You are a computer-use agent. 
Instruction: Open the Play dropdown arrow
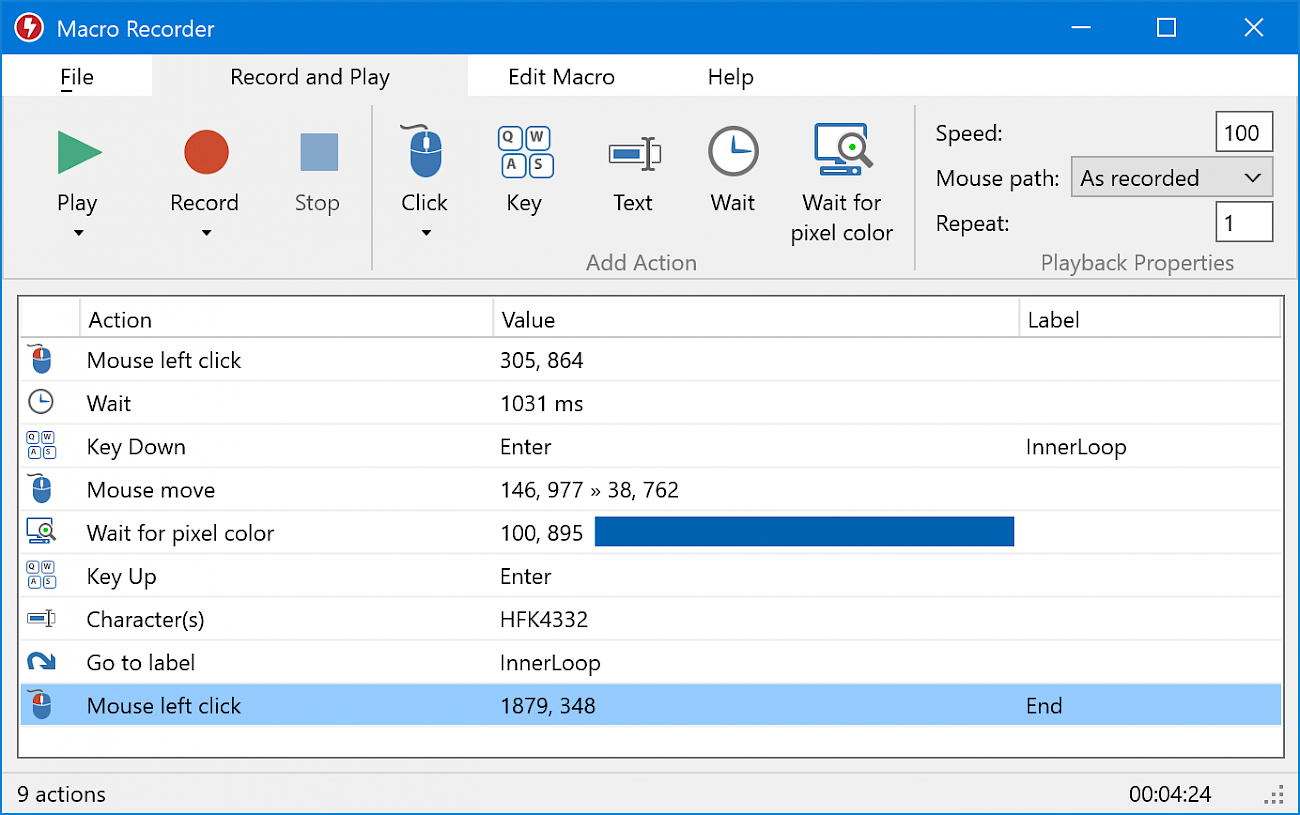coord(78,232)
